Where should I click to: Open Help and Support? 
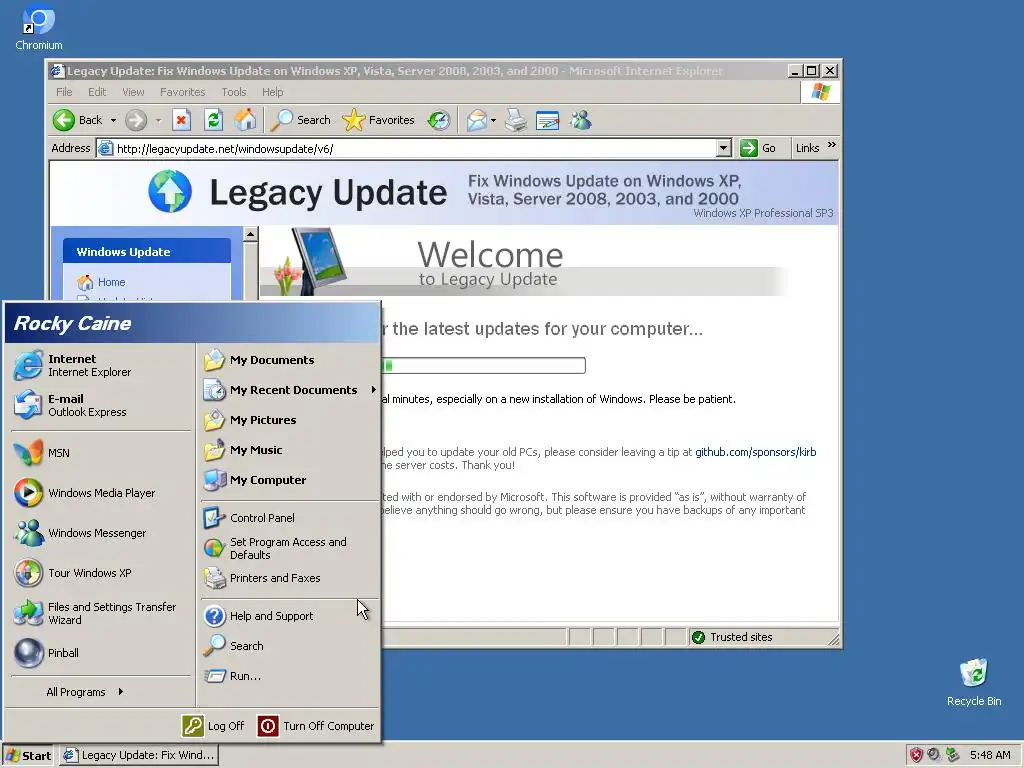(x=289, y=616)
